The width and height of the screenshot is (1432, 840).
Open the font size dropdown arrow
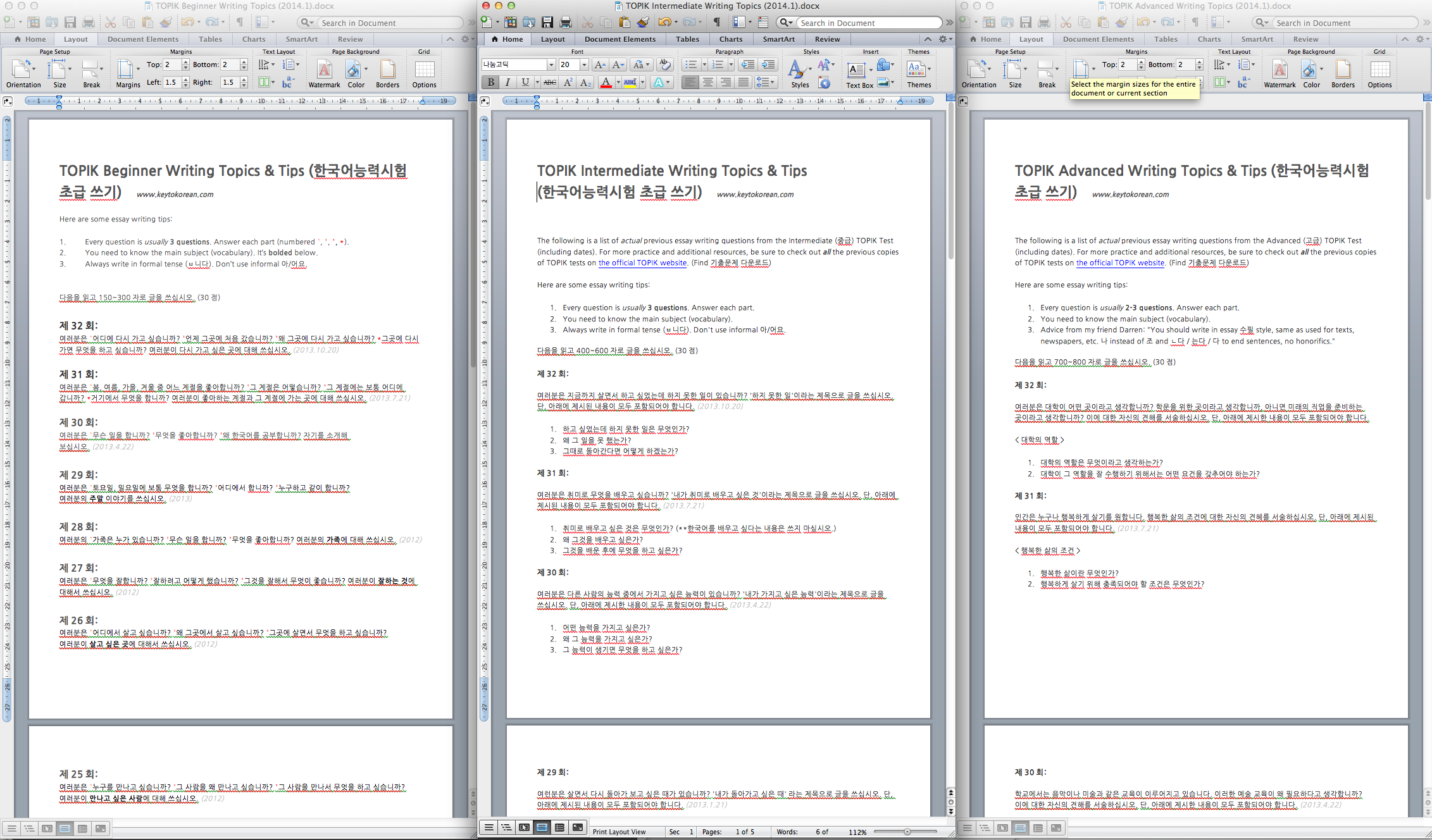(583, 65)
